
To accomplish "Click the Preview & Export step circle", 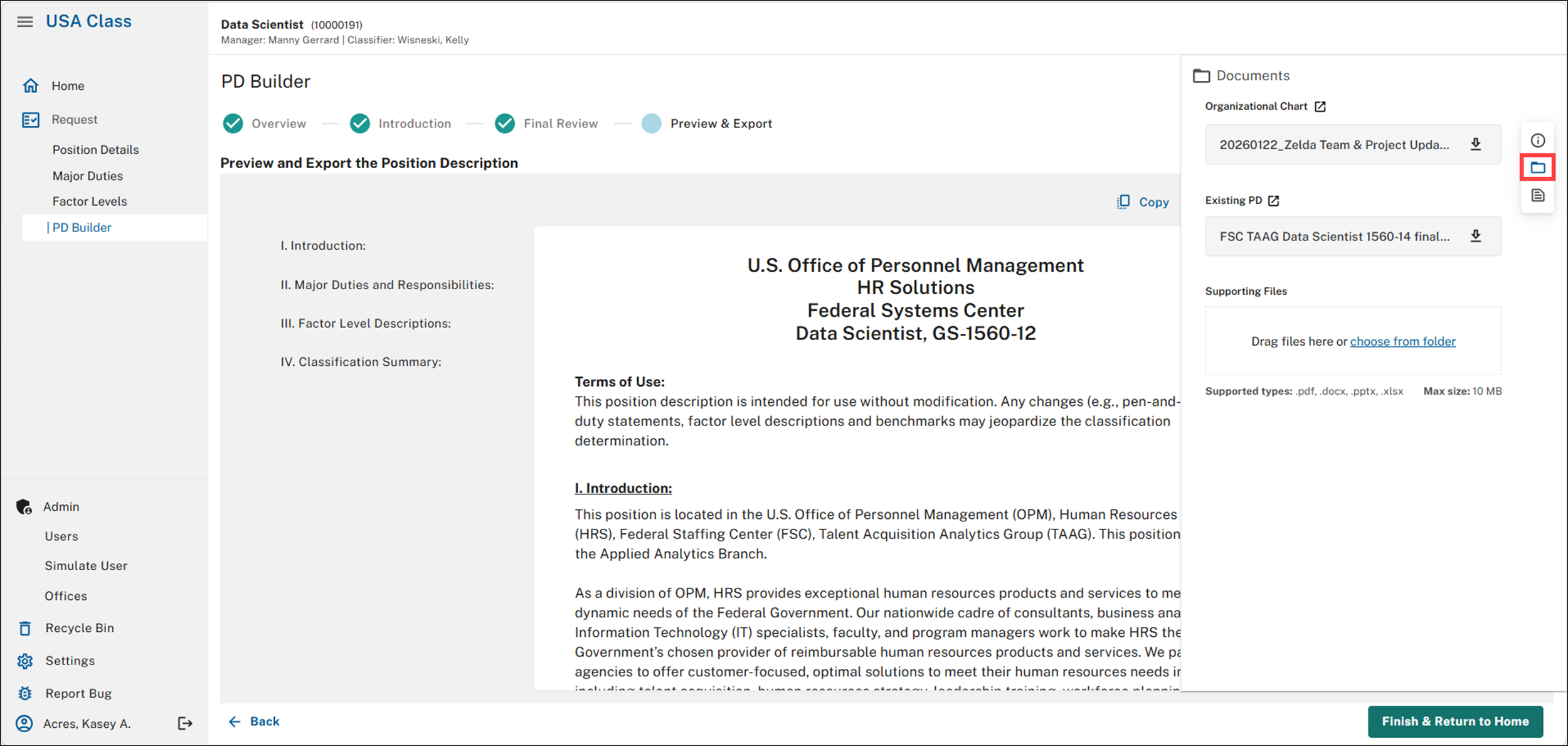I will [652, 124].
